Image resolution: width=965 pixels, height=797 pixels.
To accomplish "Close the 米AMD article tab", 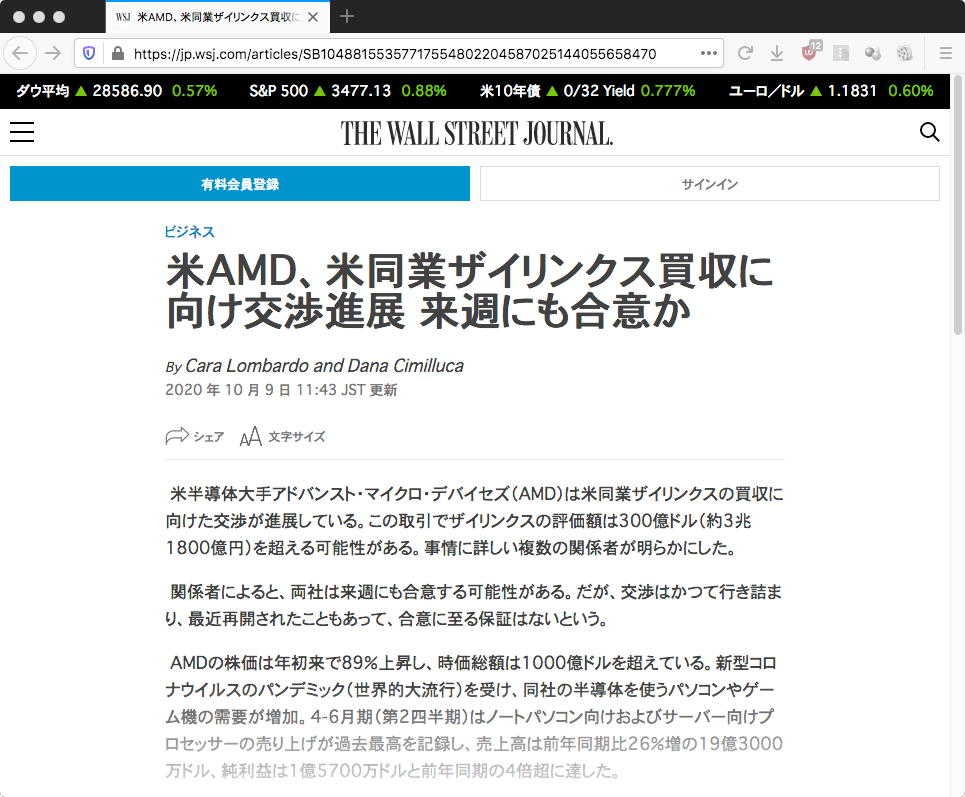I will point(313,17).
